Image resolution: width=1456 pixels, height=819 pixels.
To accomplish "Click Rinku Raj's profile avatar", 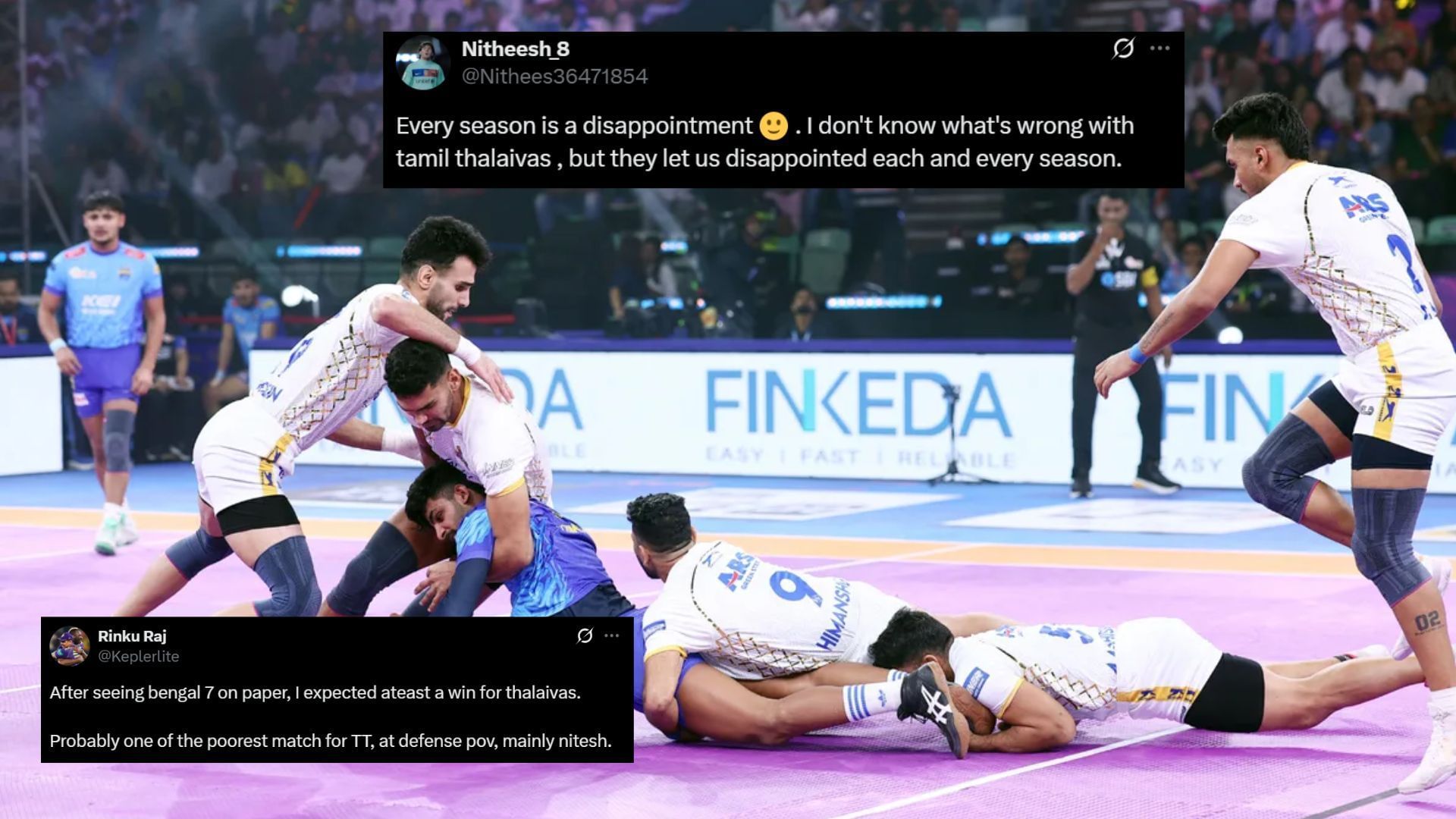I will pos(69,646).
